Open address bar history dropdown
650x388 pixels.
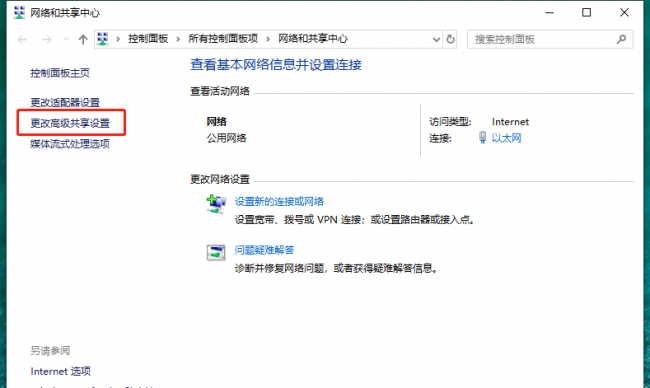[x=436, y=39]
